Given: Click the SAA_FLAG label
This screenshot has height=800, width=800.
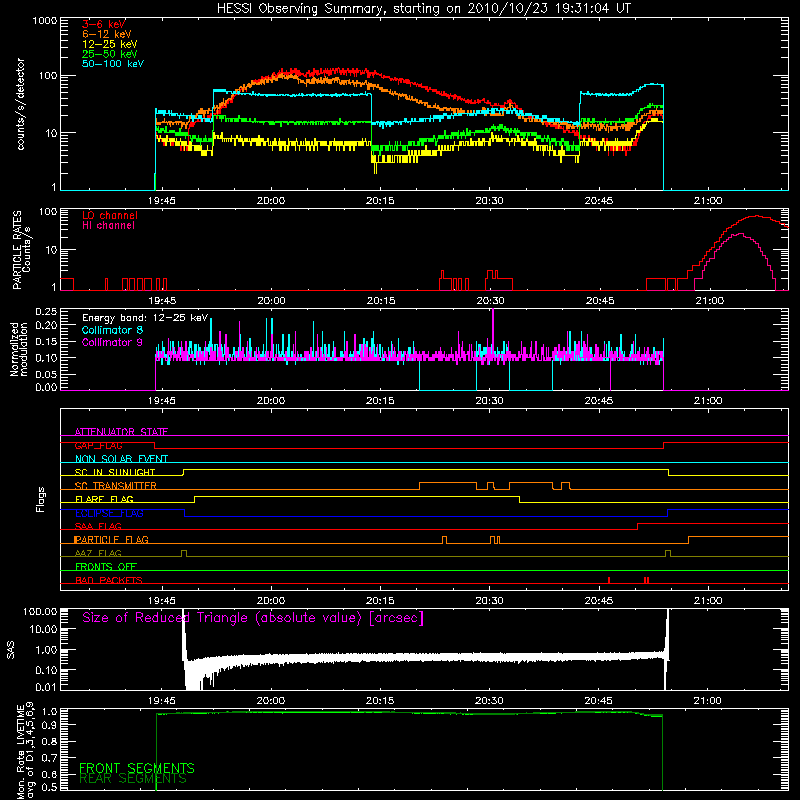Looking at the screenshot, I should (98, 526).
